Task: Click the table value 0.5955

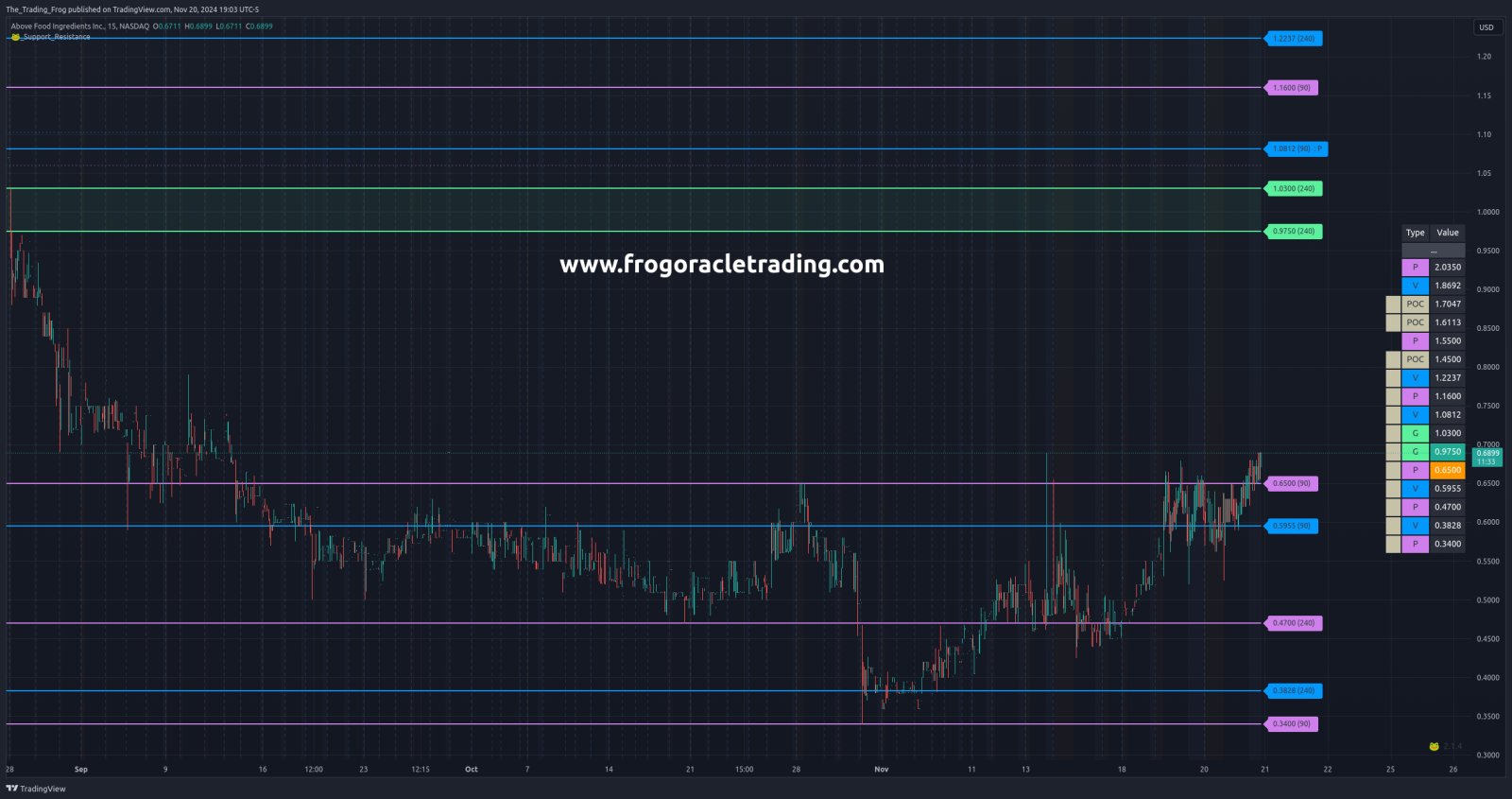Action: click(1448, 489)
